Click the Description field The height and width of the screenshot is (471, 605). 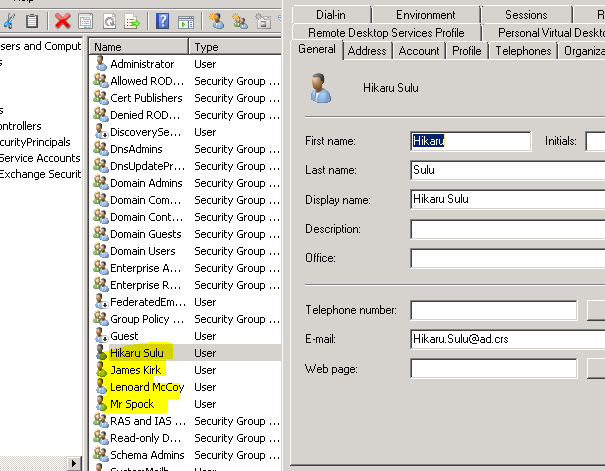coord(508,229)
